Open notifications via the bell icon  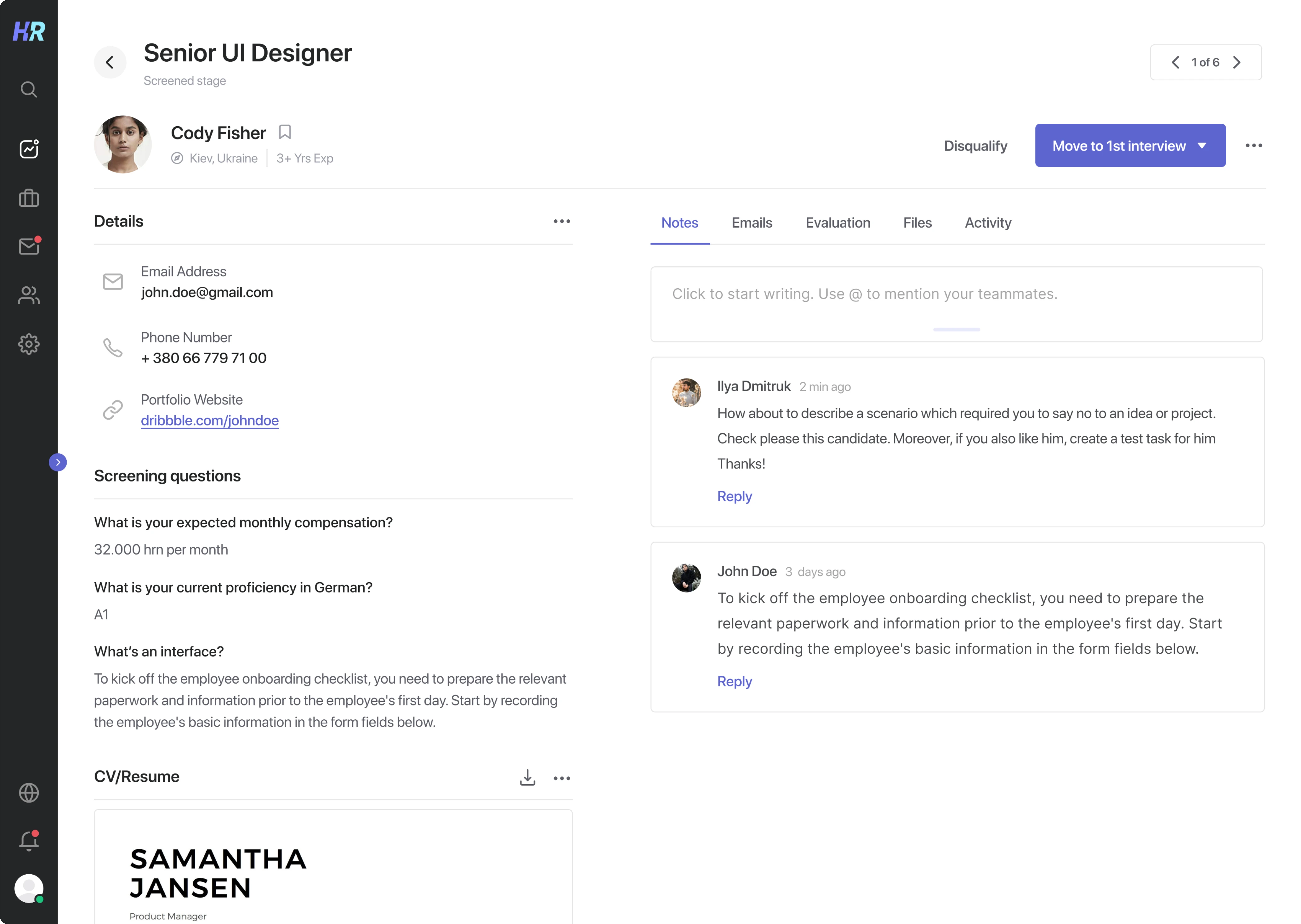28,840
